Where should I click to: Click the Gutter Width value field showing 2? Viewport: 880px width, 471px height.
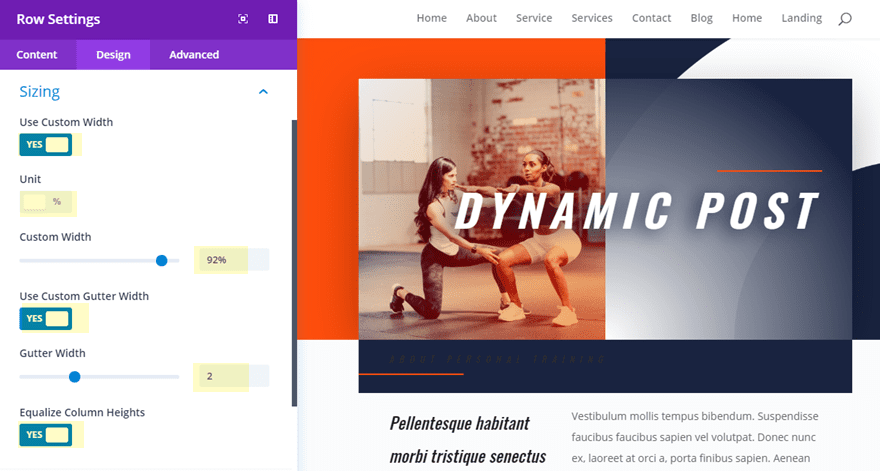coord(232,376)
